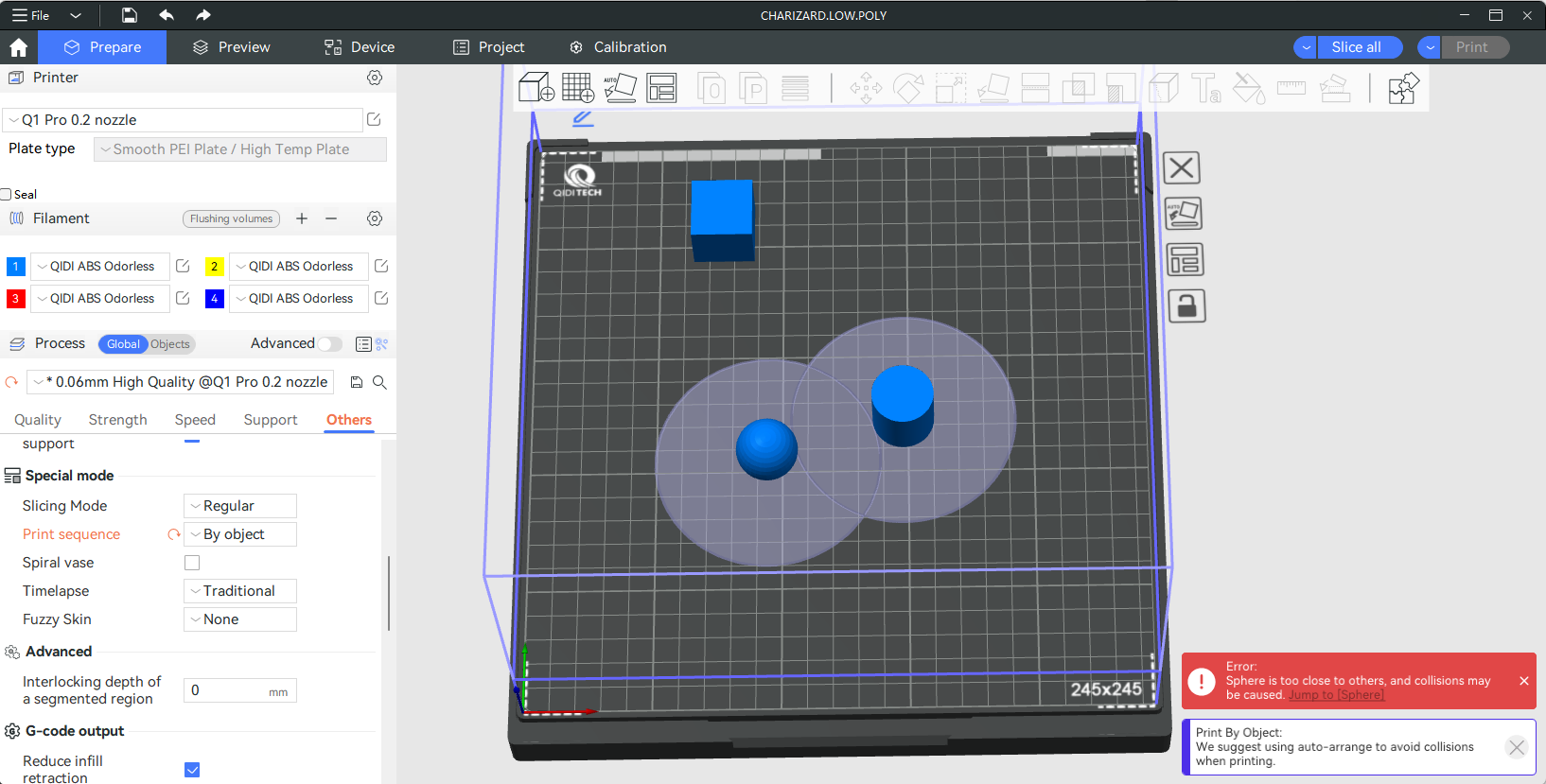Open printer settings gear icon
The image size is (1546, 784).
375,78
